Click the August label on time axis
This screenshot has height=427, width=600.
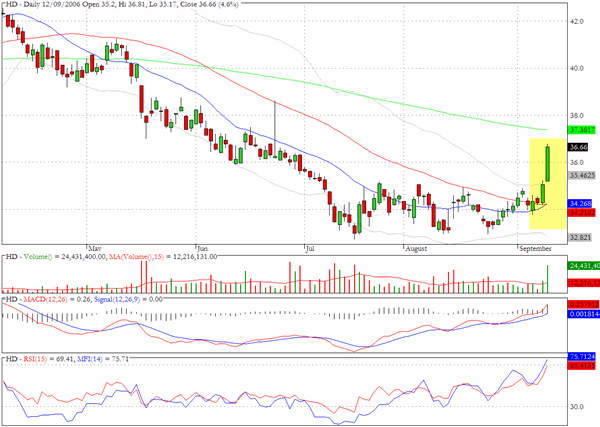click(416, 249)
